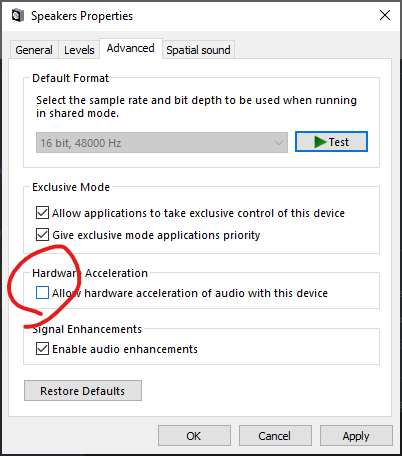Go to the Spatial sound tab
This screenshot has width=402, height=456.
click(198, 50)
